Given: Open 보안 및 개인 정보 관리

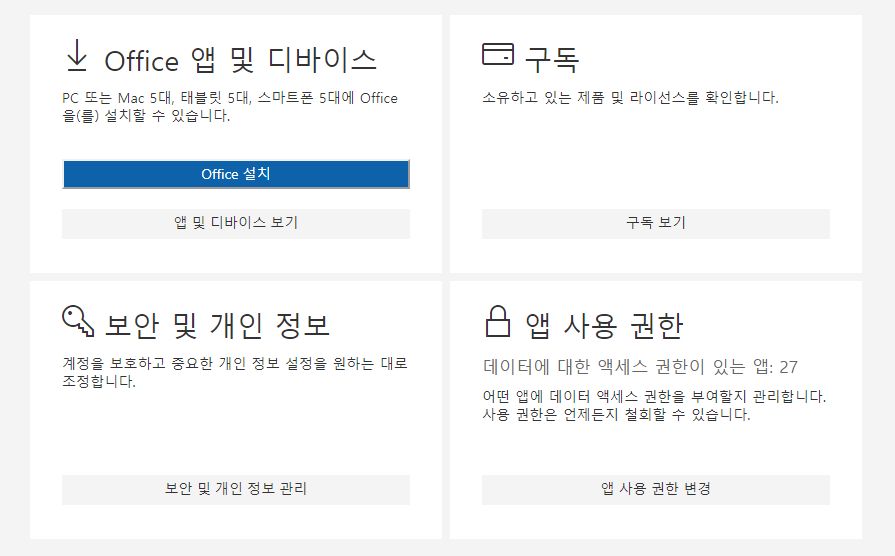Looking at the screenshot, I should (x=236, y=489).
